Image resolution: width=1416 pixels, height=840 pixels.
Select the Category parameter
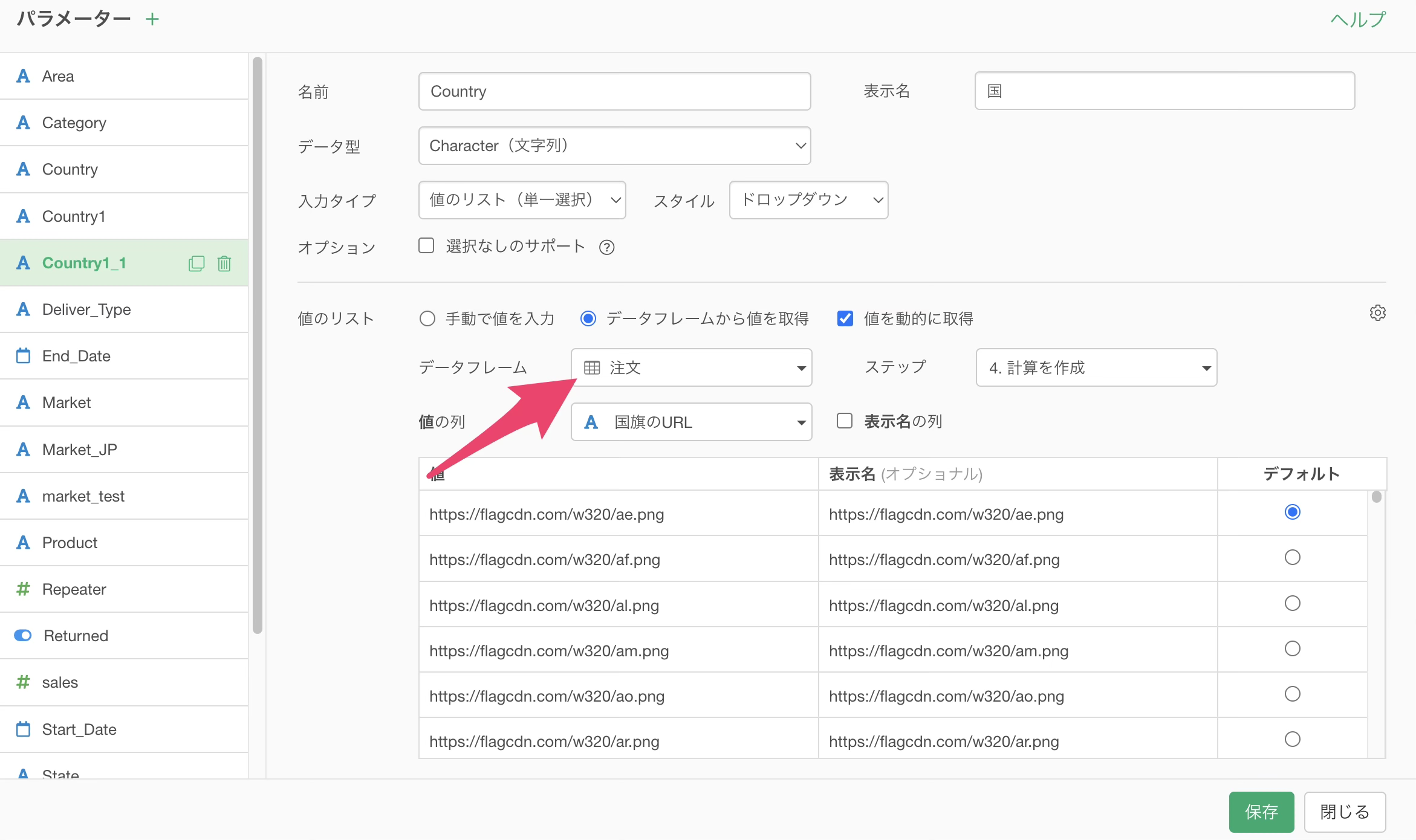click(x=124, y=123)
